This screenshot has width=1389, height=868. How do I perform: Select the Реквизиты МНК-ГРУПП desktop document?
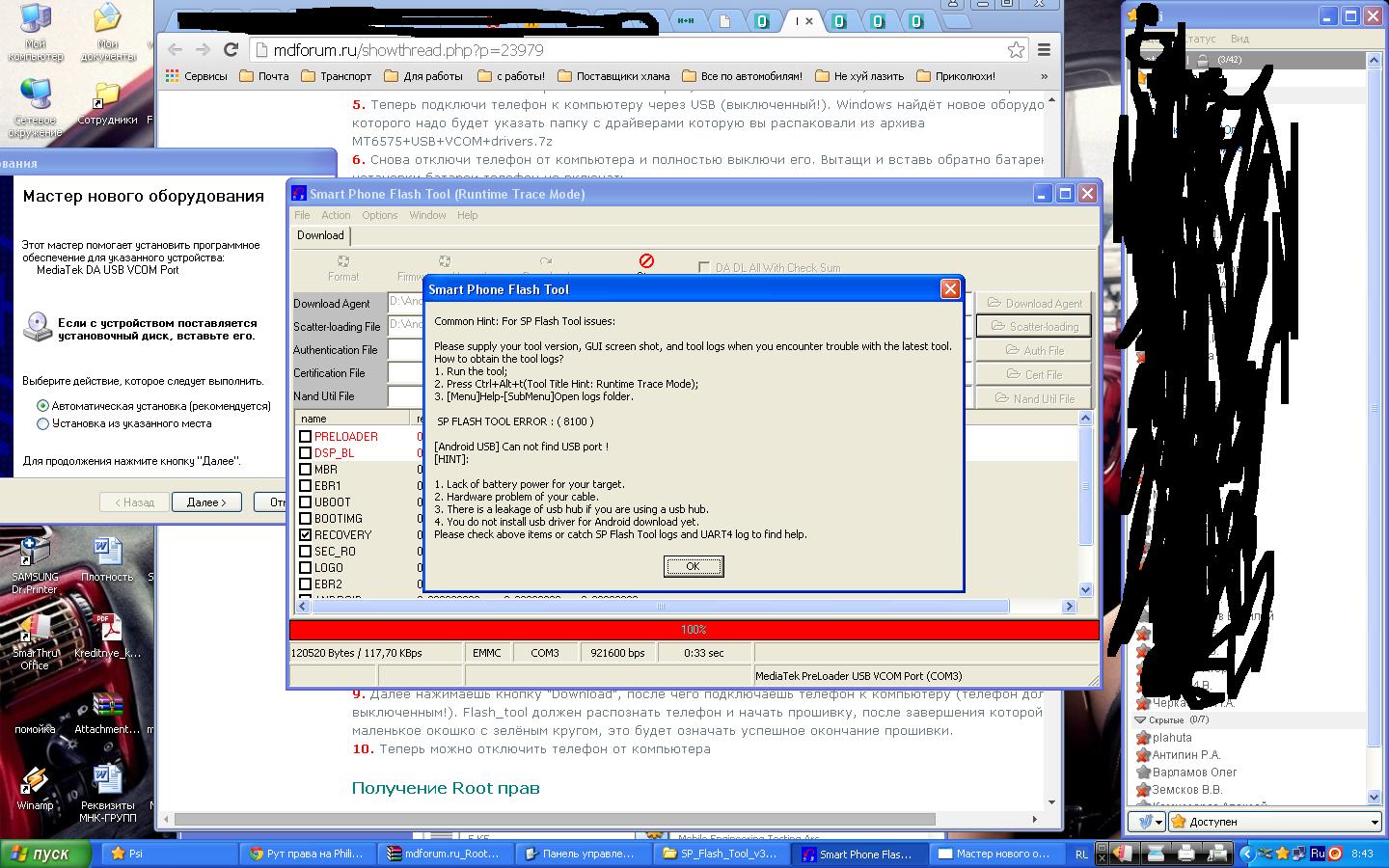coord(107,795)
